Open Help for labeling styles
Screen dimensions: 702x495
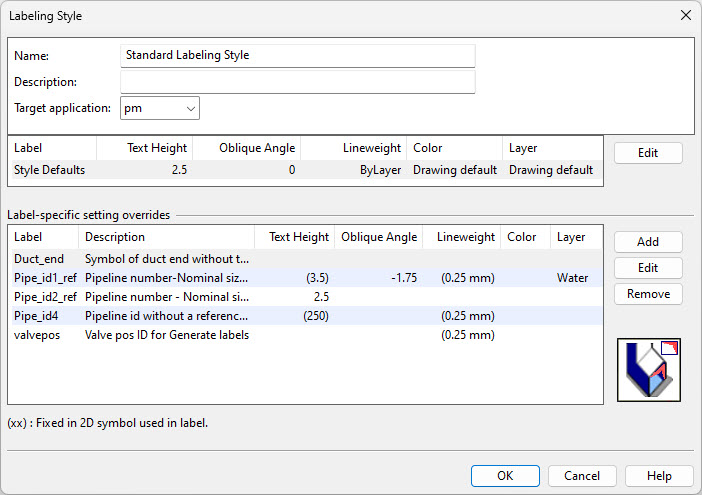tap(659, 476)
